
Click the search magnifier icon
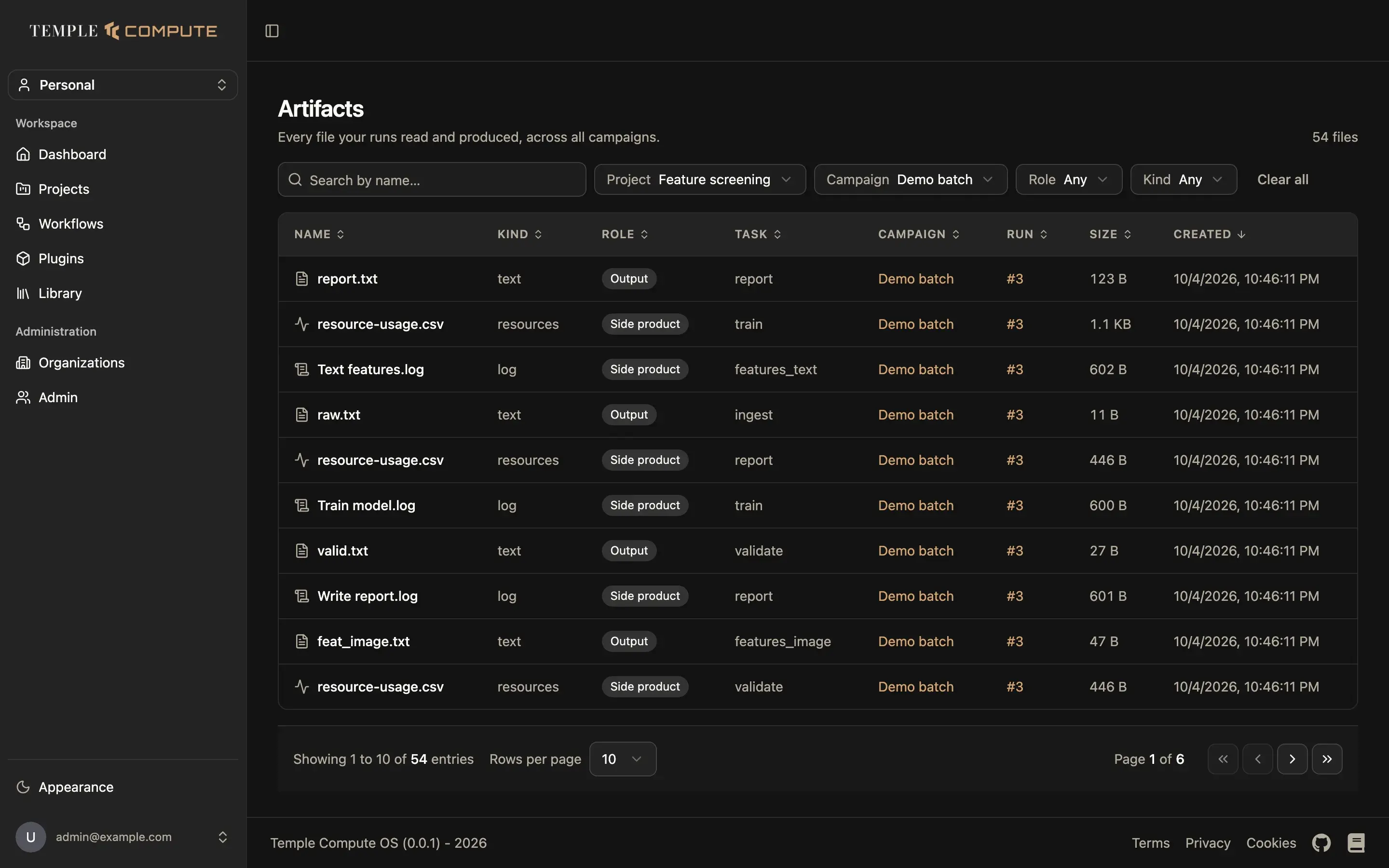(x=295, y=180)
